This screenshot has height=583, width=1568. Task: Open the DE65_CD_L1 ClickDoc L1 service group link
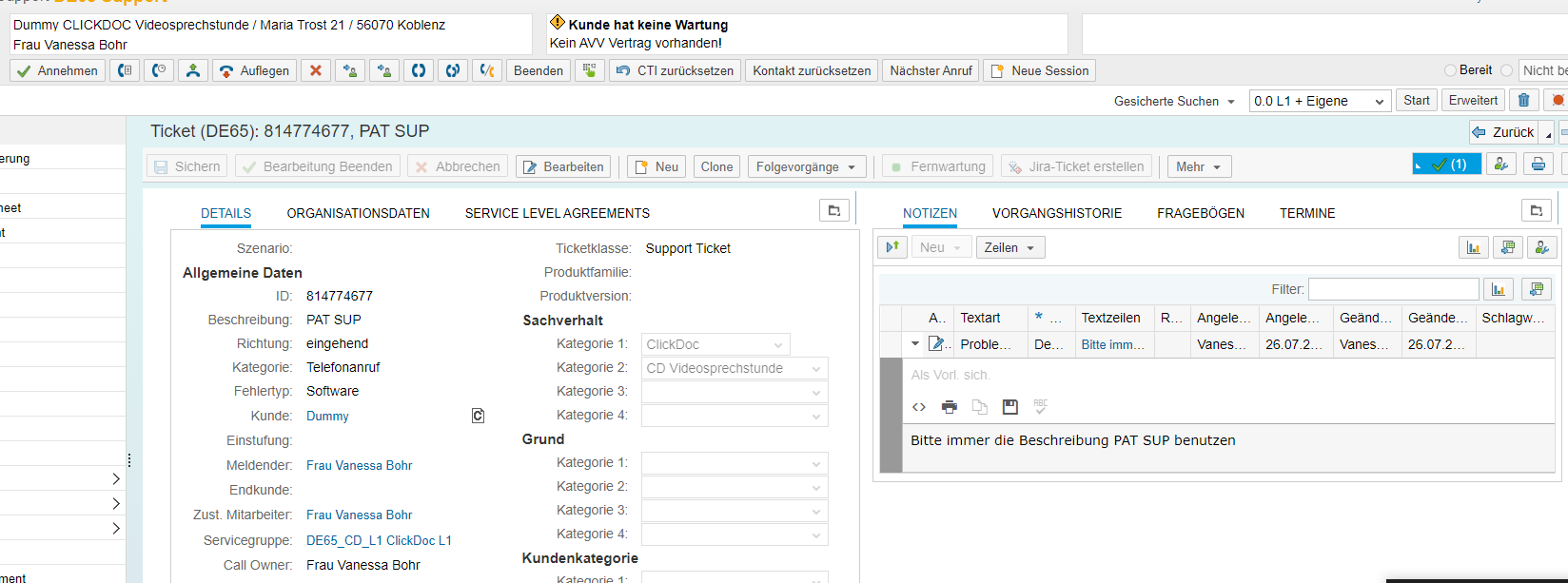point(379,540)
